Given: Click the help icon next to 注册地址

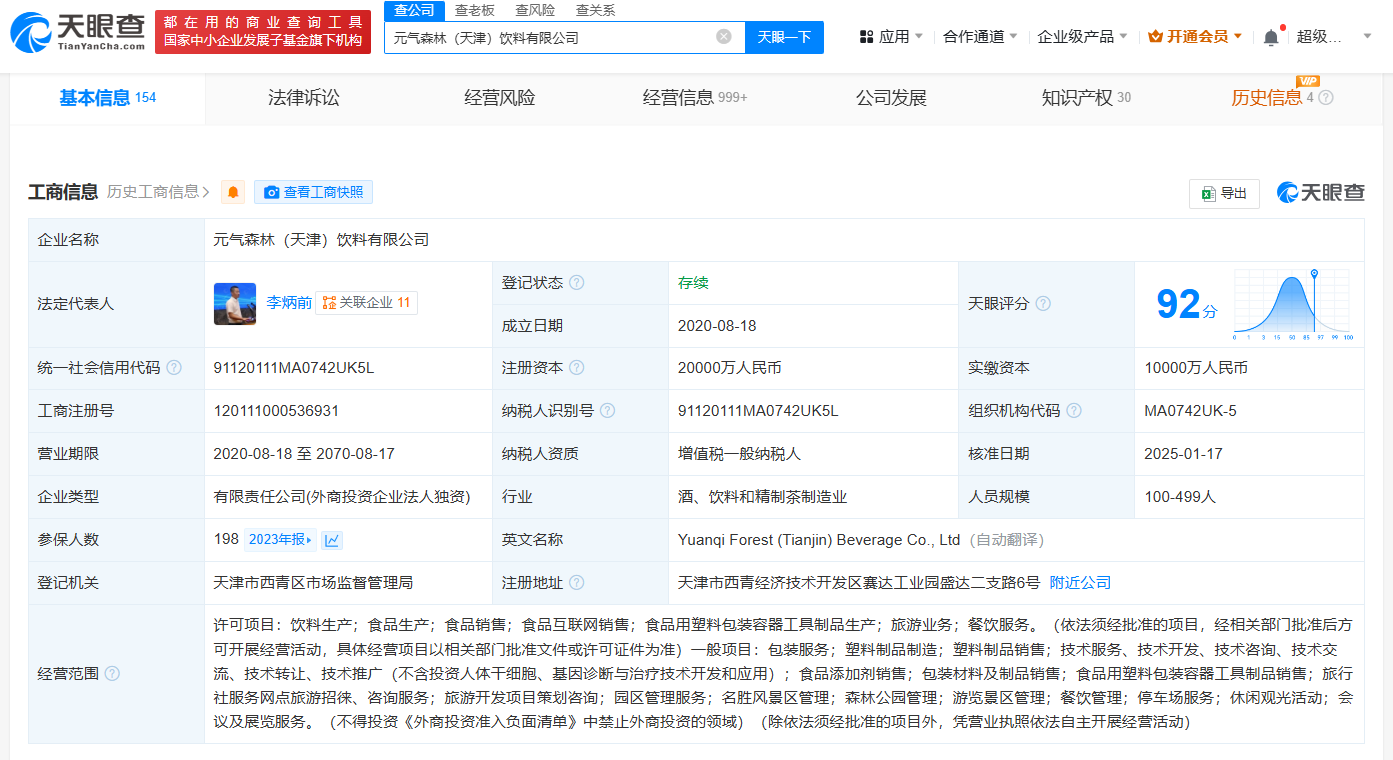Looking at the screenshot, I should [x=576, y=583].
